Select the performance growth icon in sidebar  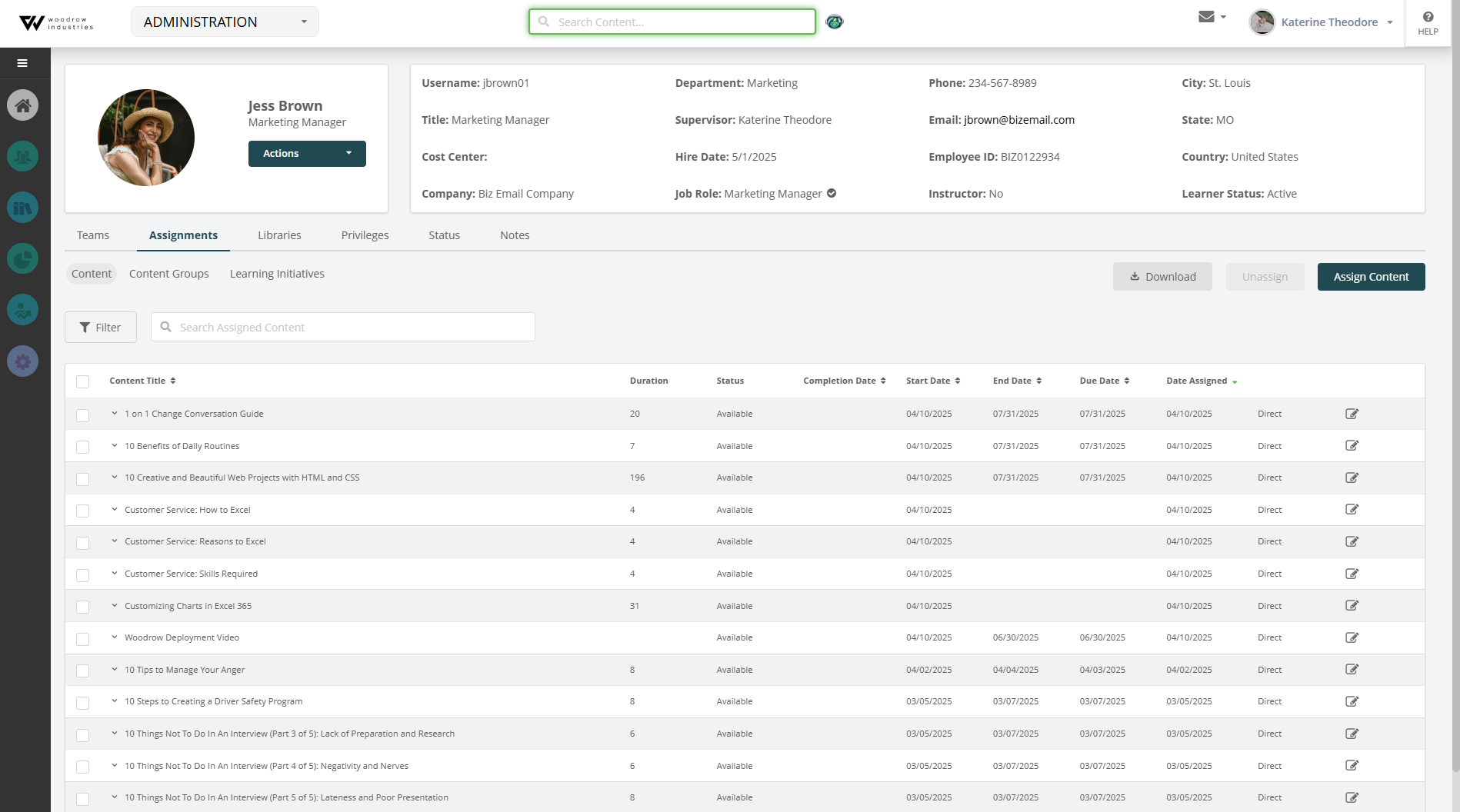tap(23, 310)
